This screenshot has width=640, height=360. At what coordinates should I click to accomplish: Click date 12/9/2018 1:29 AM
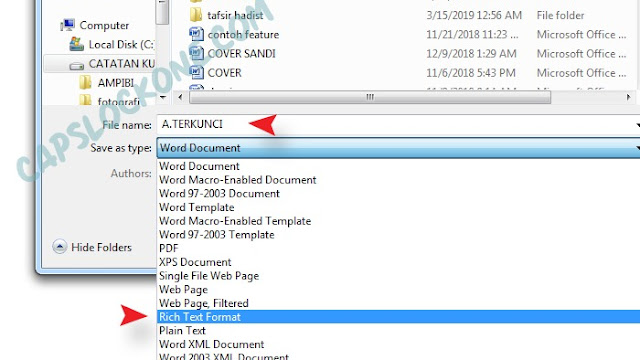[x=471, y=54]
